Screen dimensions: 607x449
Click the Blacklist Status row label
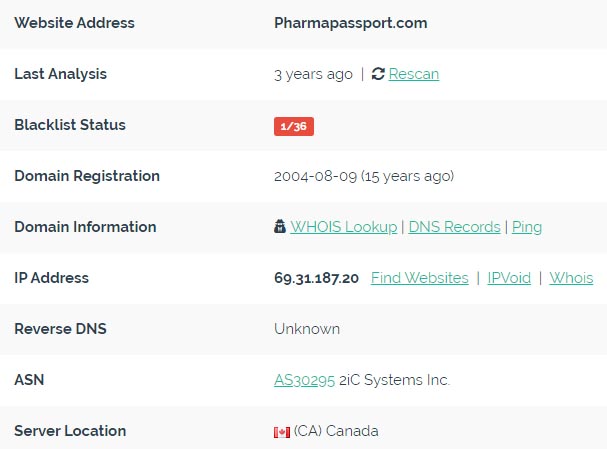(70, 125)
